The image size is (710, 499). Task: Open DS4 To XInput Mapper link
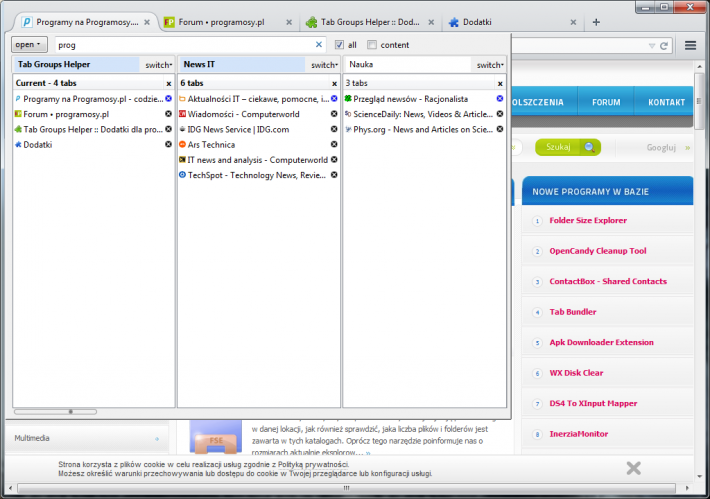pyautogui.click(x=593, y=403)
